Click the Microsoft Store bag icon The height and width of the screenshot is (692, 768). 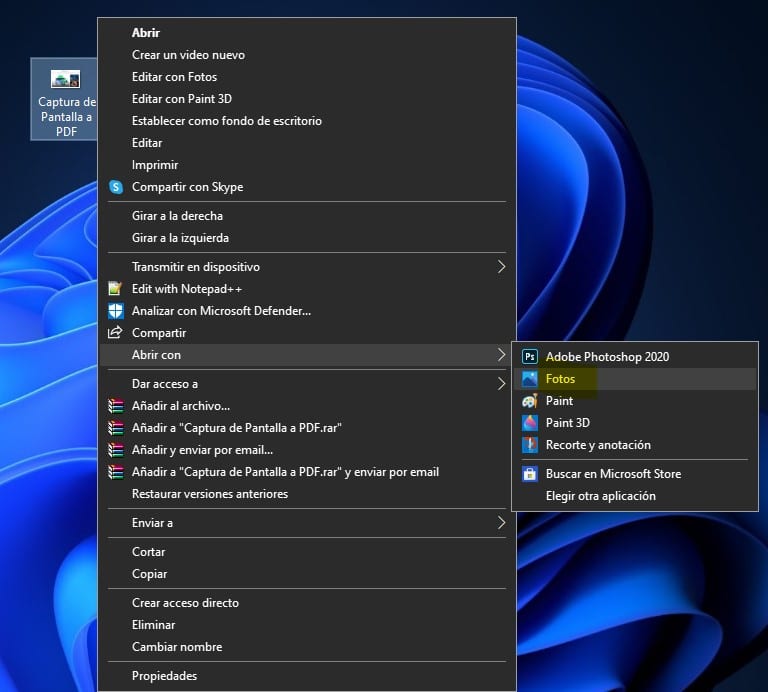click(529, 474)
